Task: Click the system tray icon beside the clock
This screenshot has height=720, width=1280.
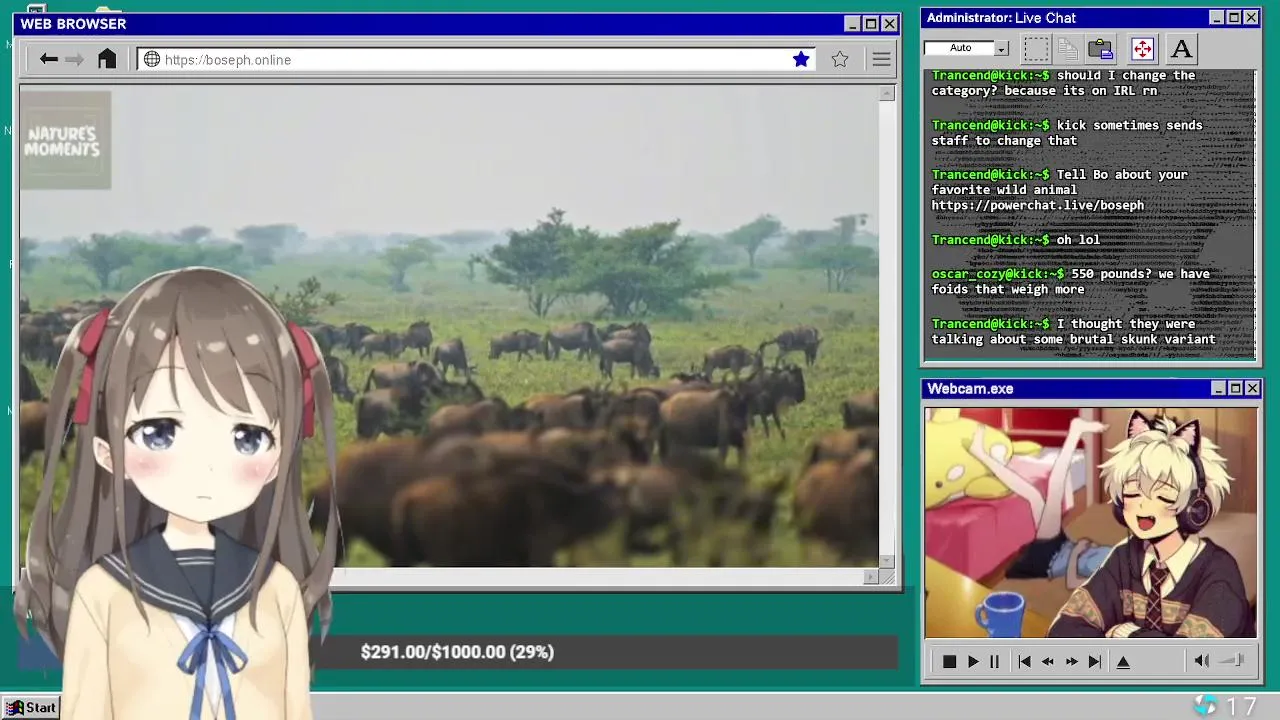Action: tap(1205, 706)
